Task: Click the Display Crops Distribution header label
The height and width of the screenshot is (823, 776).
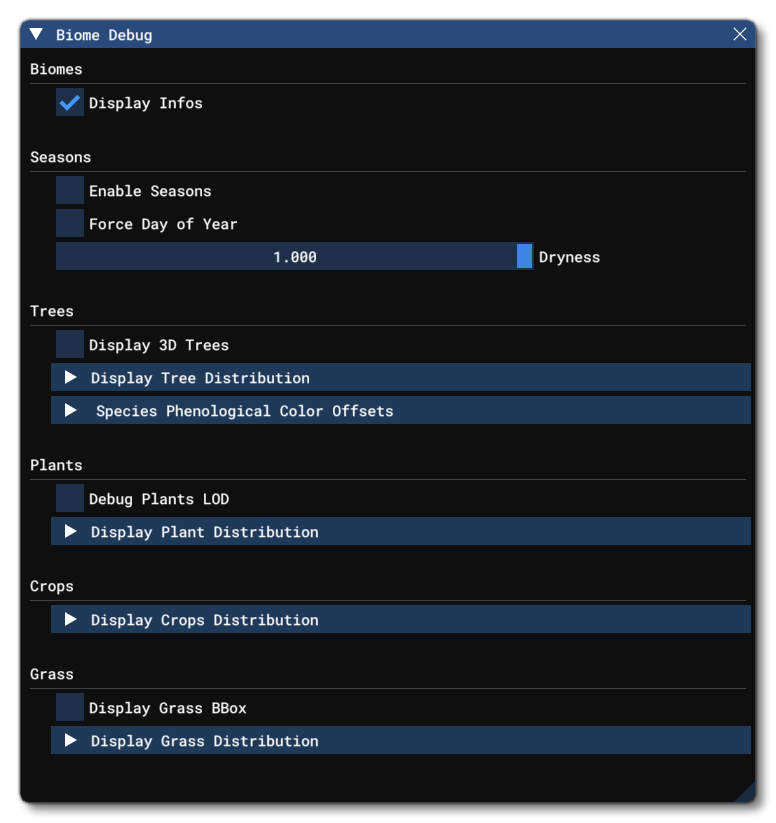Action: tap(205, 620)
